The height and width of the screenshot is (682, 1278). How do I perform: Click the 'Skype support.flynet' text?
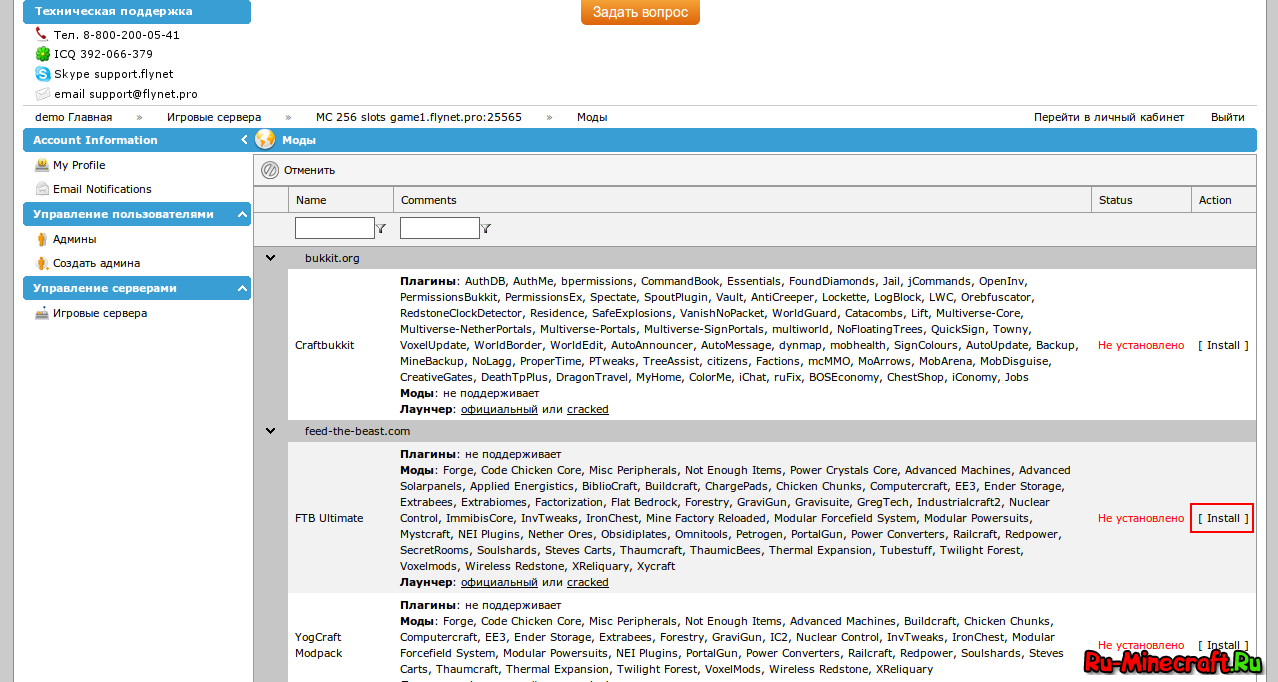(x=114, y=74)
